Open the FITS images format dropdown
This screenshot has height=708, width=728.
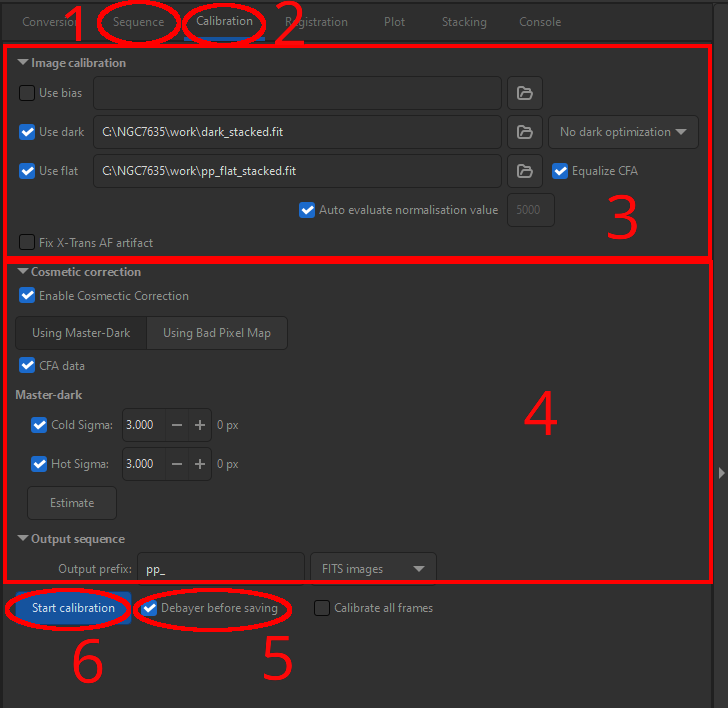coord(372,569)
